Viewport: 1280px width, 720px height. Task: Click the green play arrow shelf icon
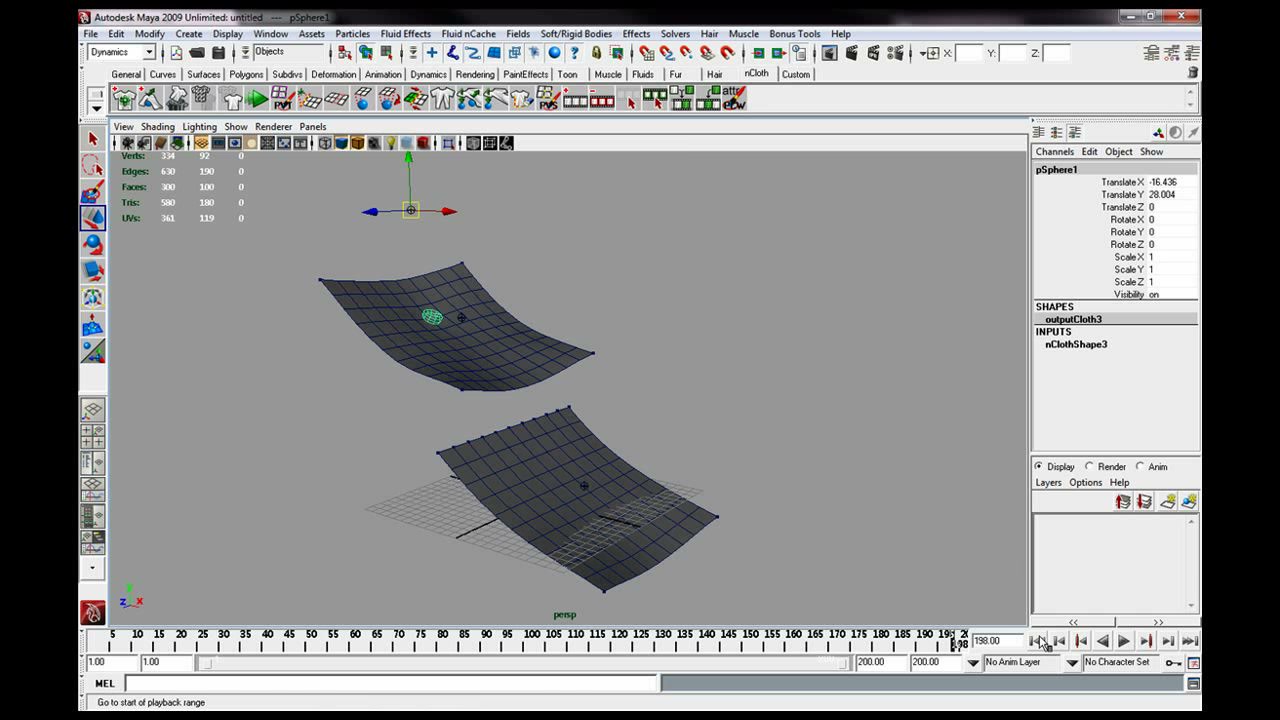pos(257,98)
